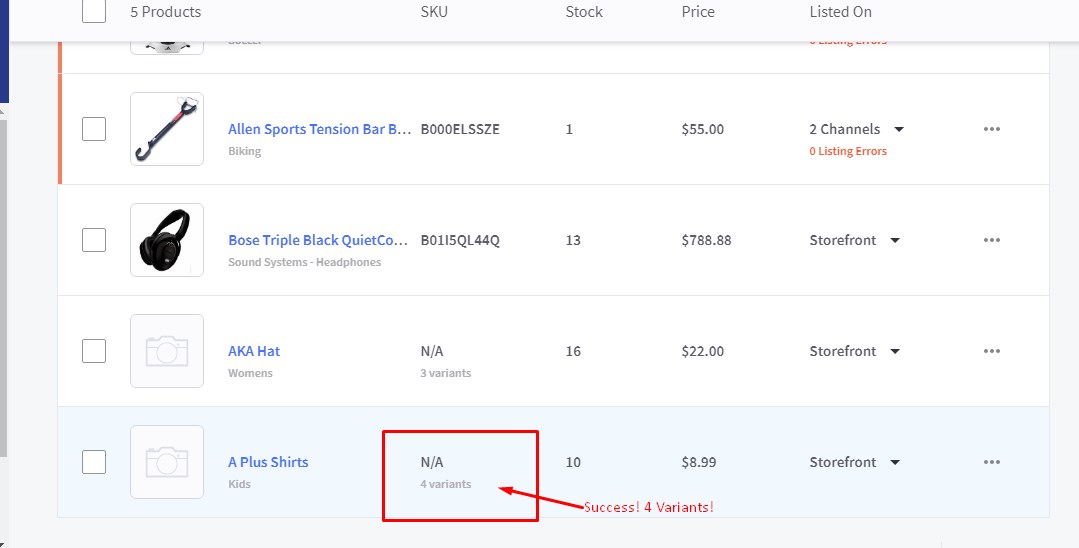Click the 4 variants text for A Plus Shirts
Viewport: 1079px width, 548px height.
446,483
